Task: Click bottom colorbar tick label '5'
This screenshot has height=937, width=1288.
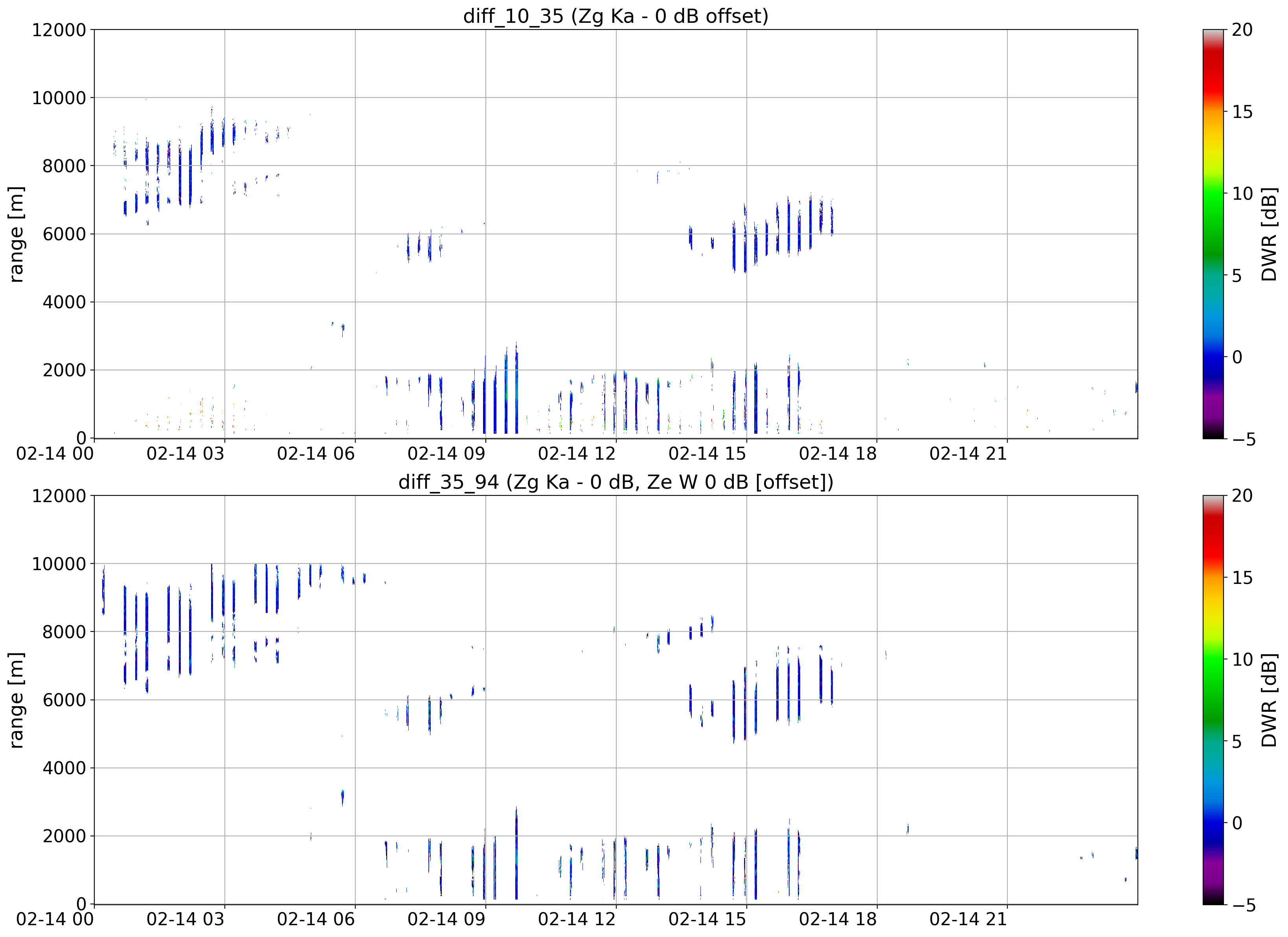Action: (x=1237, y=742)
